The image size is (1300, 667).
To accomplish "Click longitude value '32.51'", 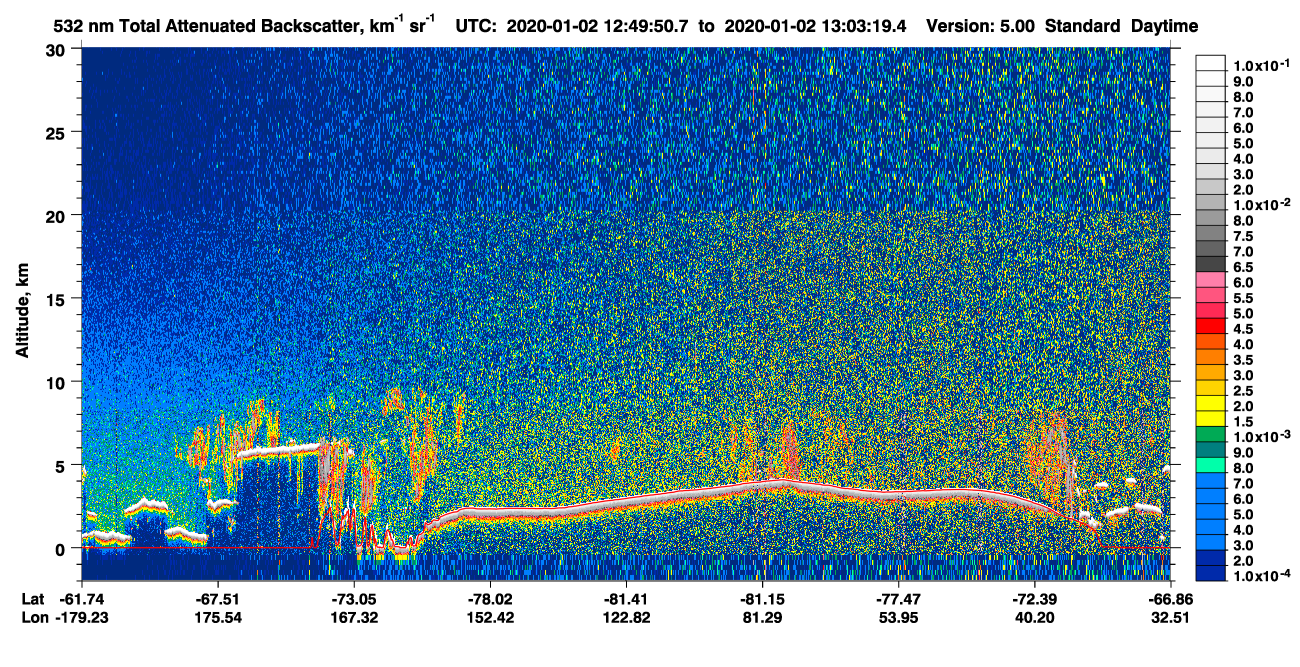I will click(x=1170, y=618).
